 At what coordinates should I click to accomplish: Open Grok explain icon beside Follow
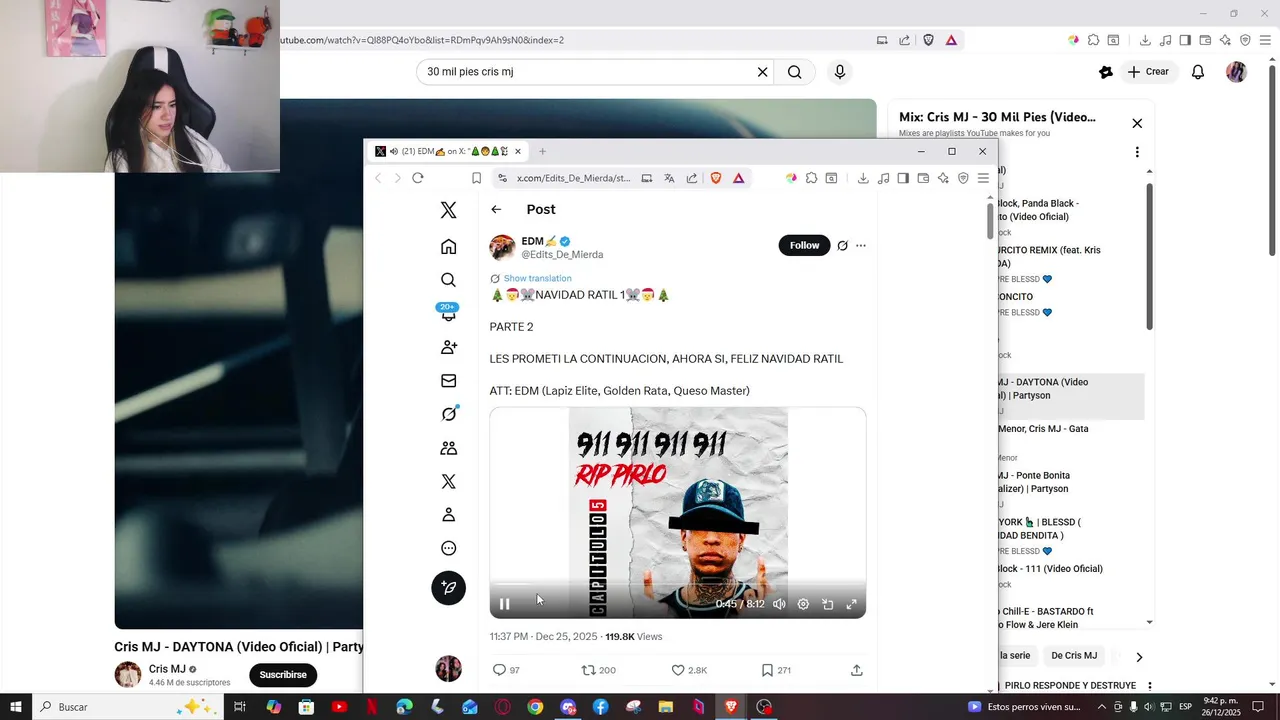(x=842, y=245)
